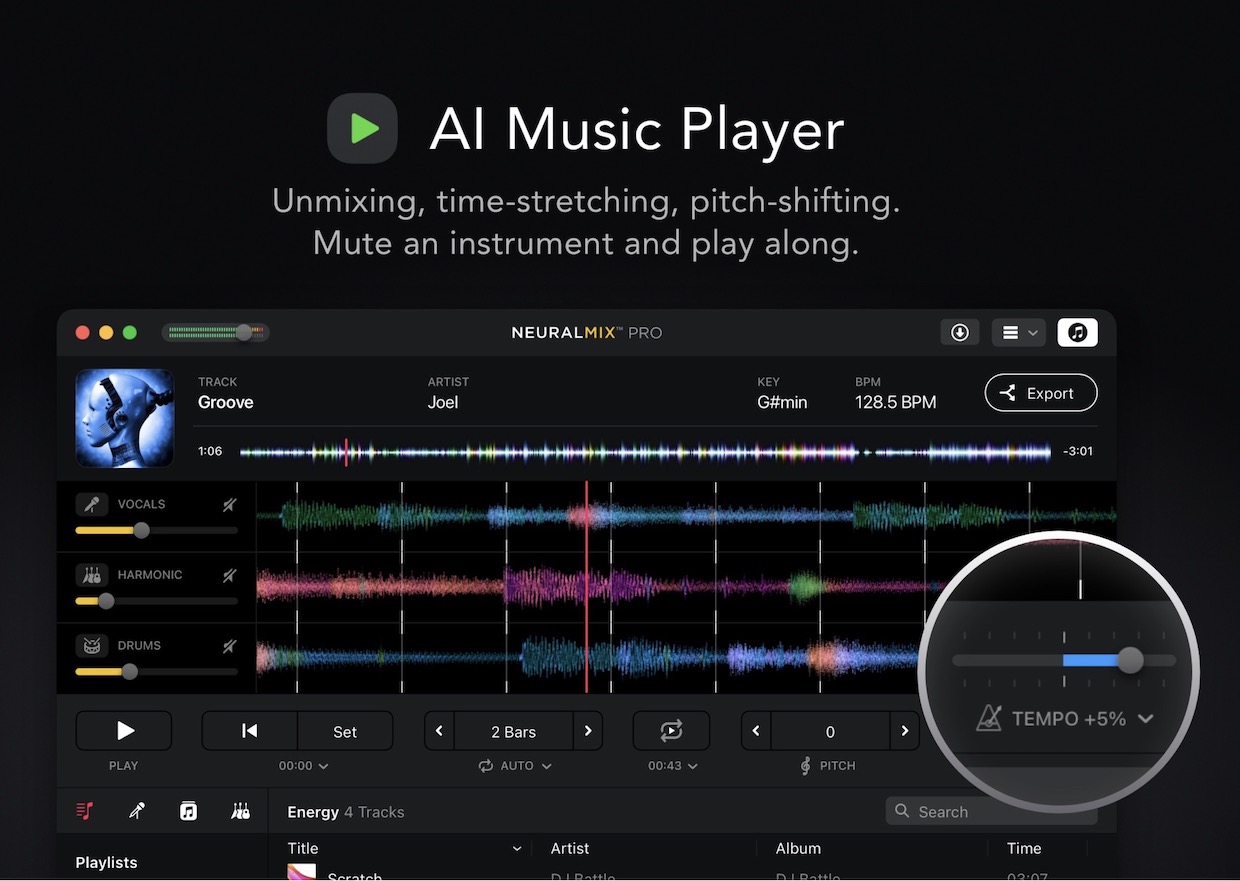The height and width of the screenshot is (881, 1240).
Task: Click the treble clef Pitch icon
Action: click(x=805, y=766)
